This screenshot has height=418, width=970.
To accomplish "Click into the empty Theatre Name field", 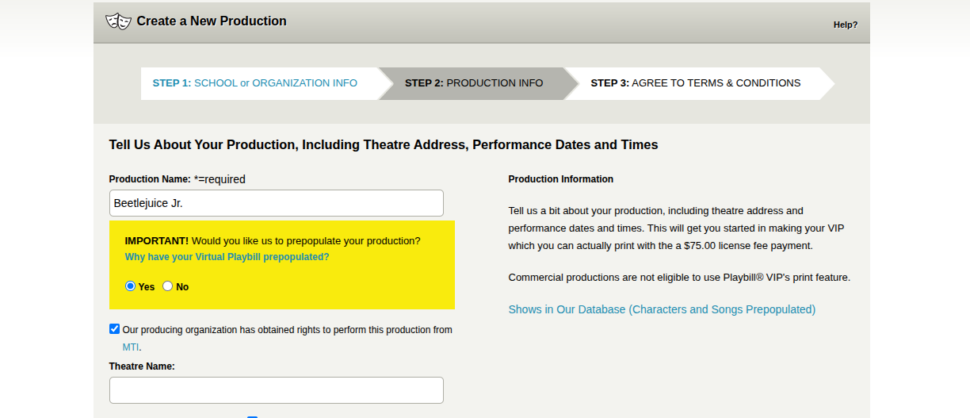I will pos(276,390).
